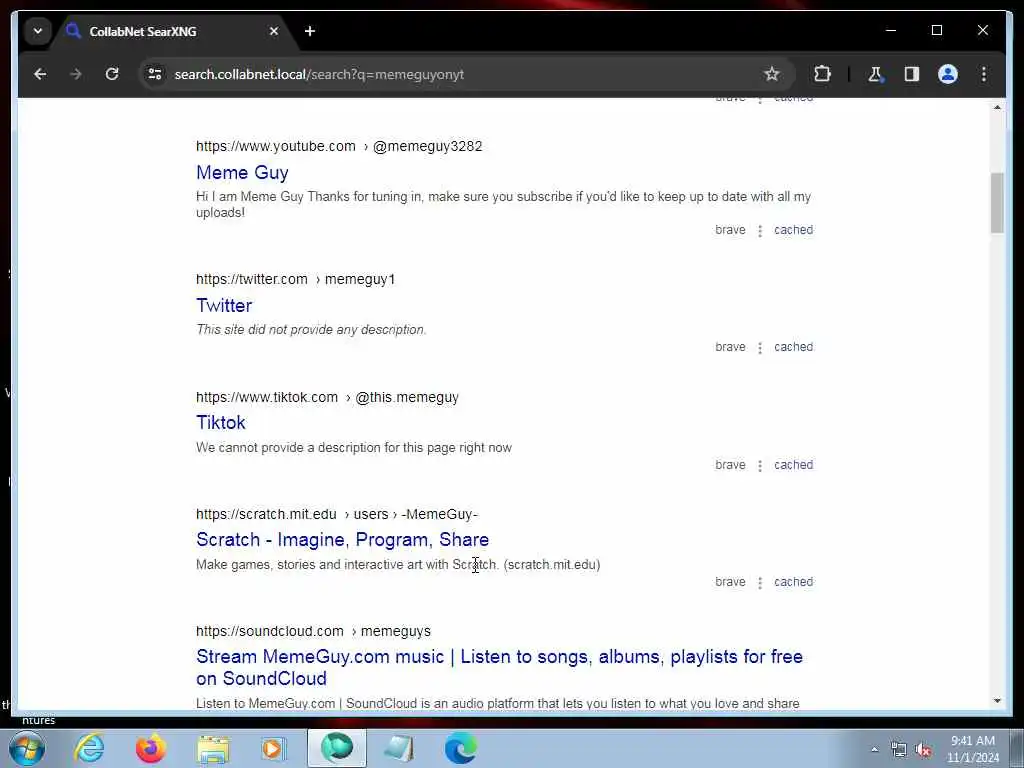Screen dimensions: 1024x768
Task: Open the muted volume tray icon
Action: tap(923, 750)
